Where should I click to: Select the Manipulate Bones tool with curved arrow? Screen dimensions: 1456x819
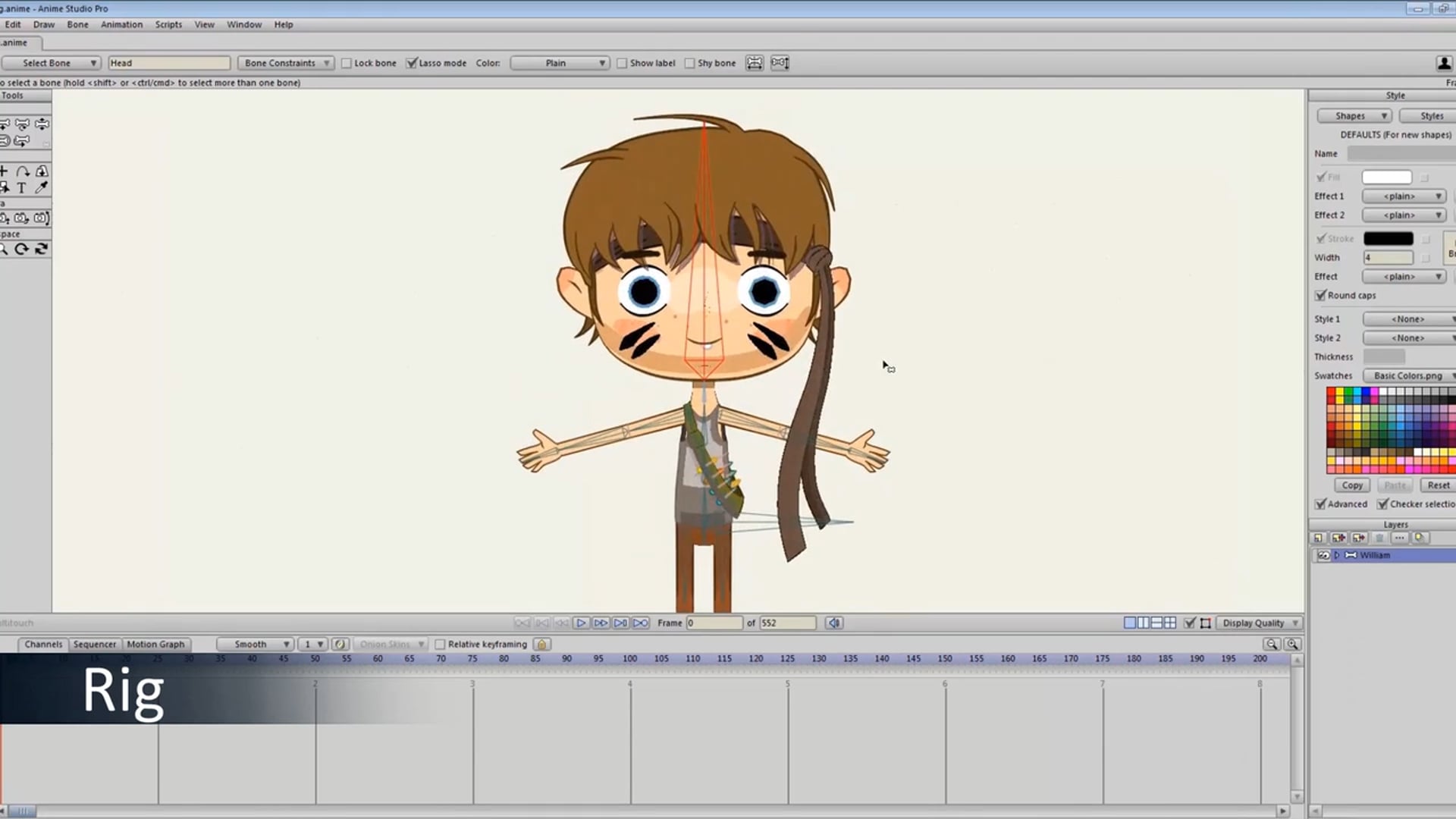click(x=22, y=124)
